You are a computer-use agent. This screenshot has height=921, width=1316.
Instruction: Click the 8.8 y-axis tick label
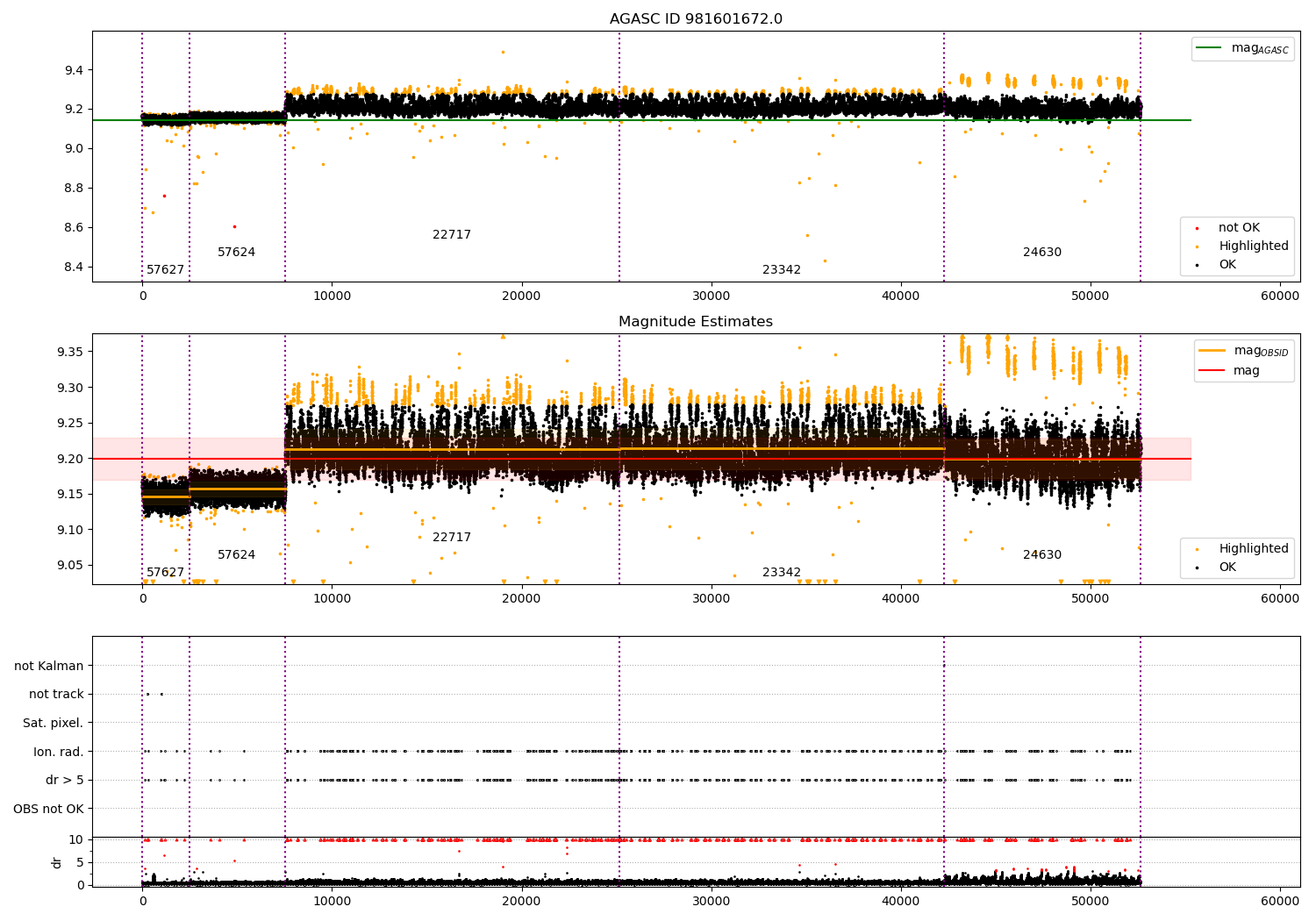[74, 189]
